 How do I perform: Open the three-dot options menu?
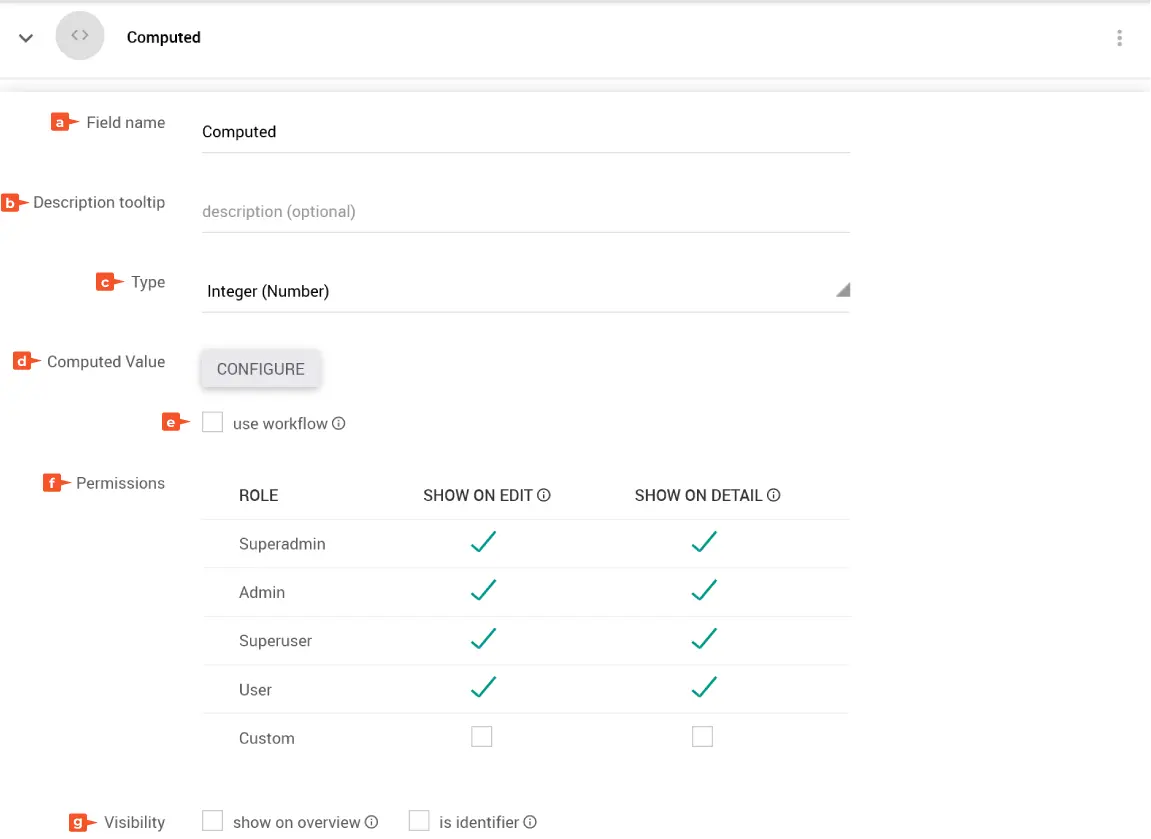1119,38
